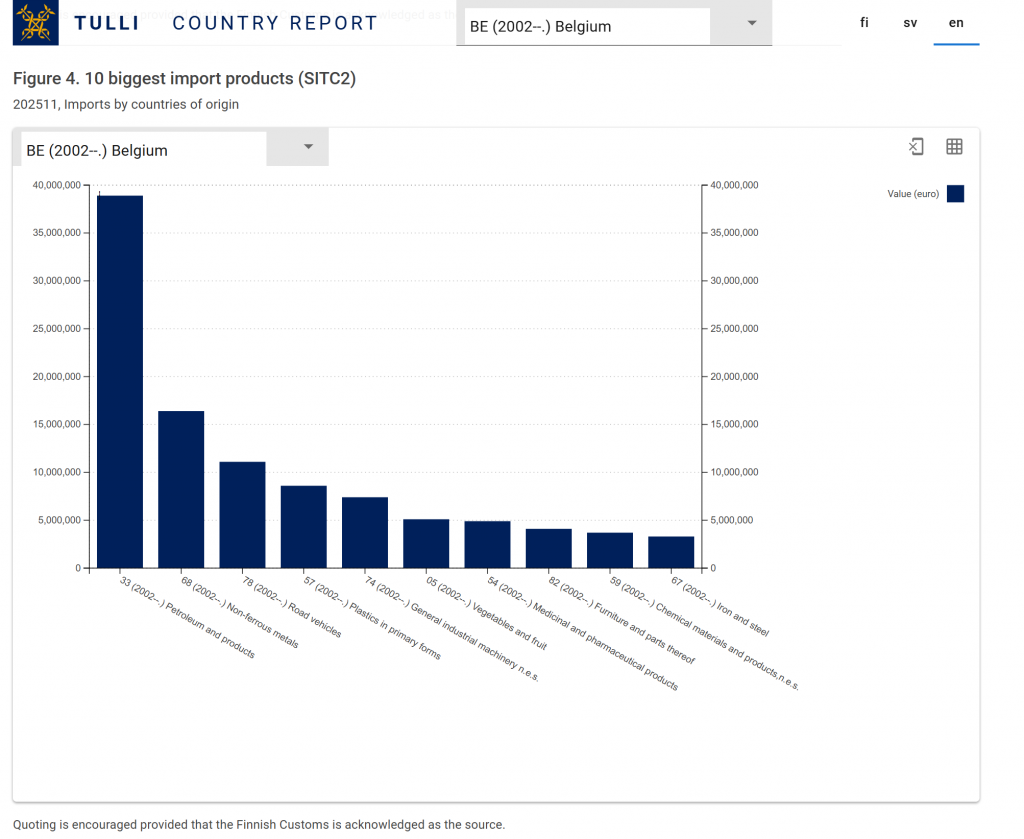Select the General industrial machinery bar
This screenshot has width=1024, height=839.
coord(365,532)
